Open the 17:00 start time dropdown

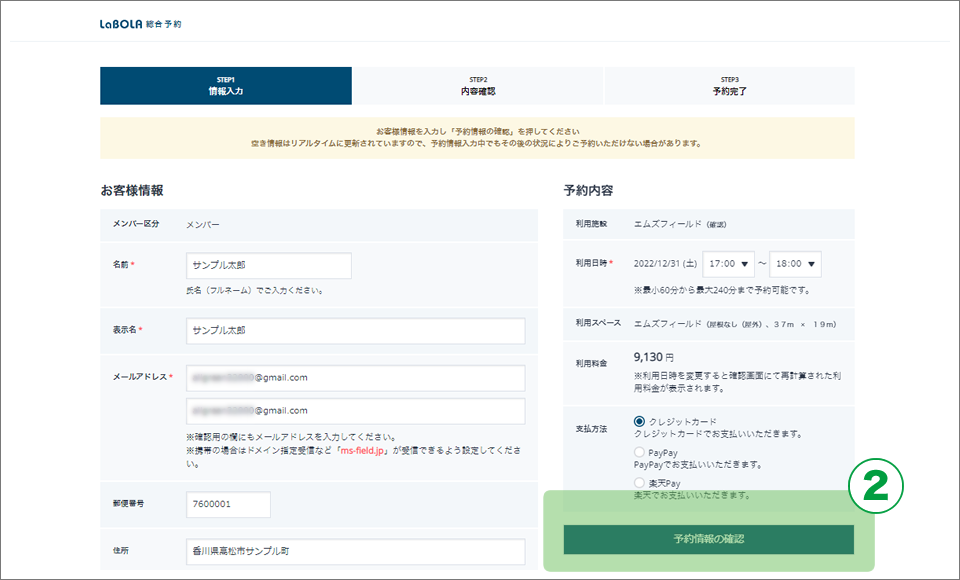point(730,264)
